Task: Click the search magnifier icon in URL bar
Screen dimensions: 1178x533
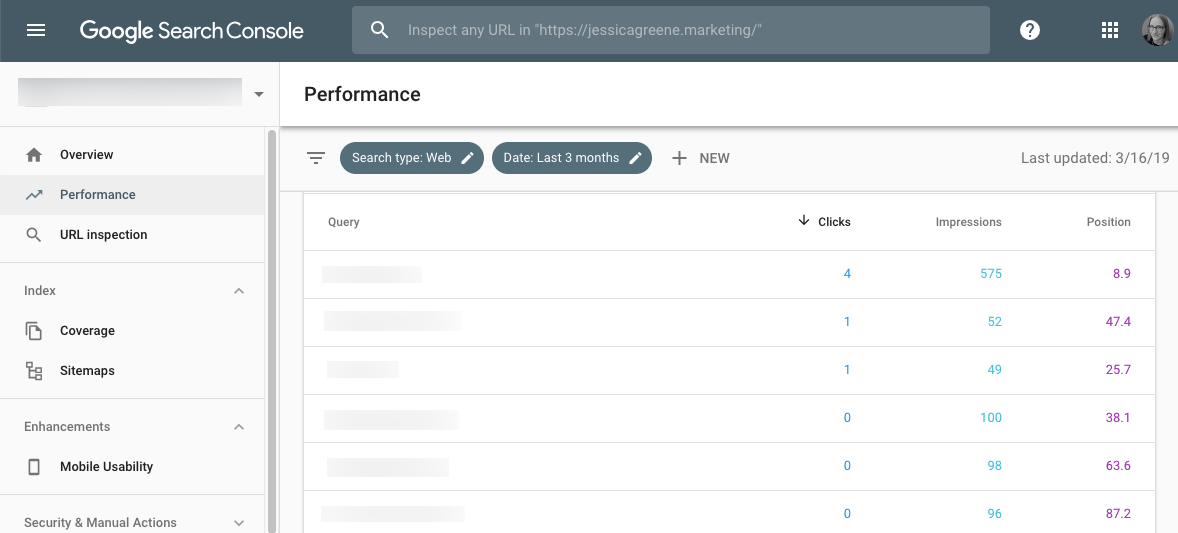Action: tap(379, 30)
